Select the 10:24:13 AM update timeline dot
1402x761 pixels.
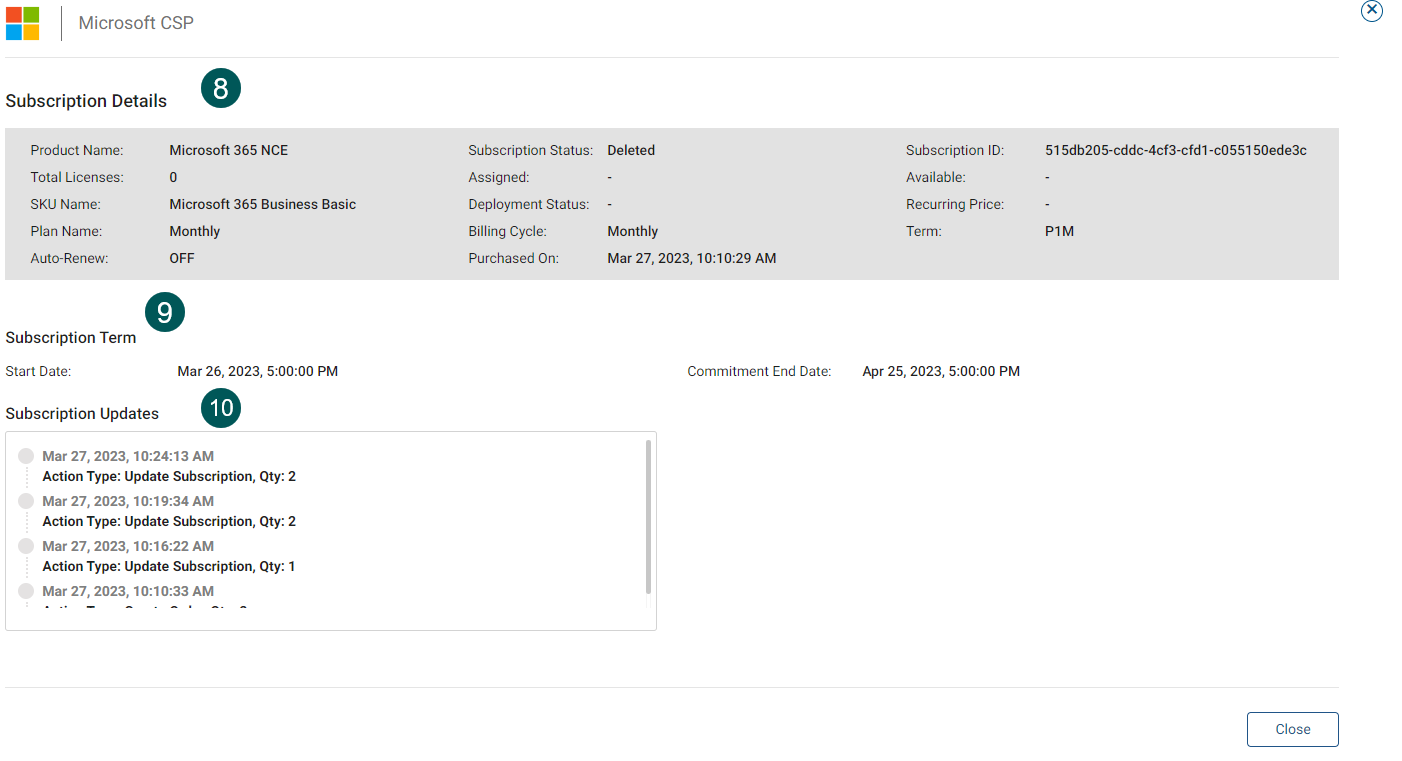coord(26,456)
